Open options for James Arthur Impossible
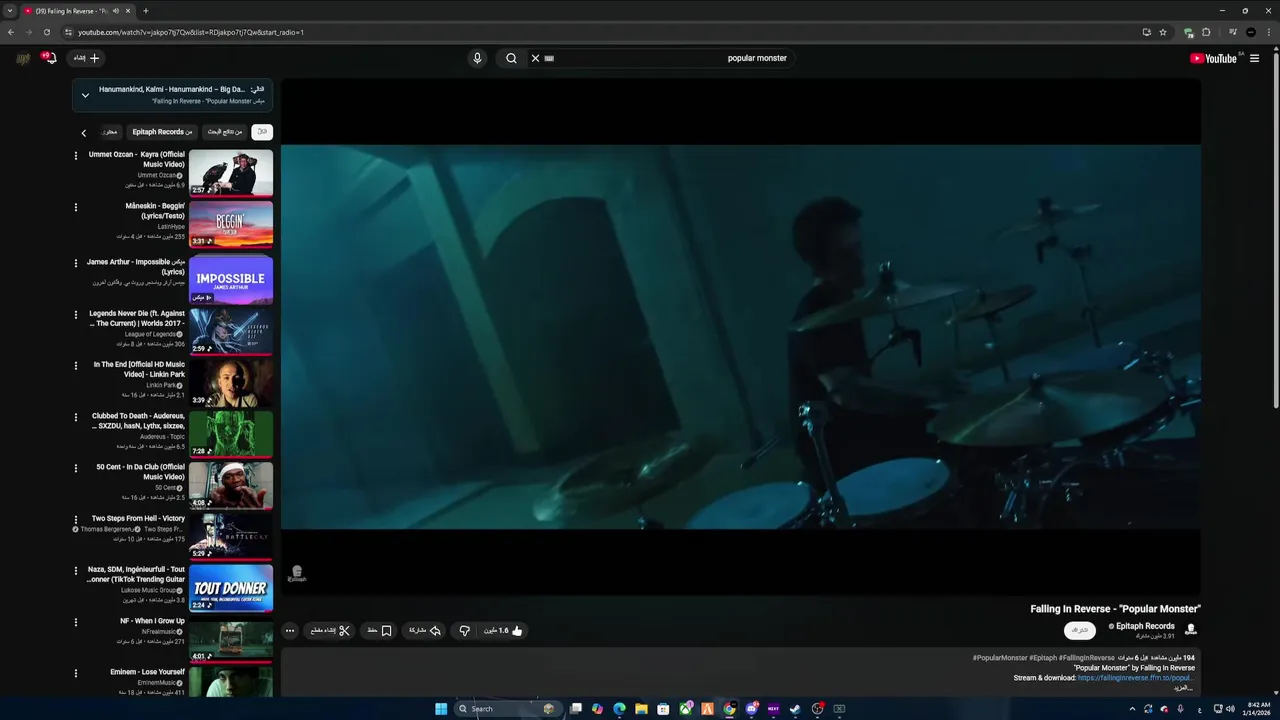 tap(76, 263)
